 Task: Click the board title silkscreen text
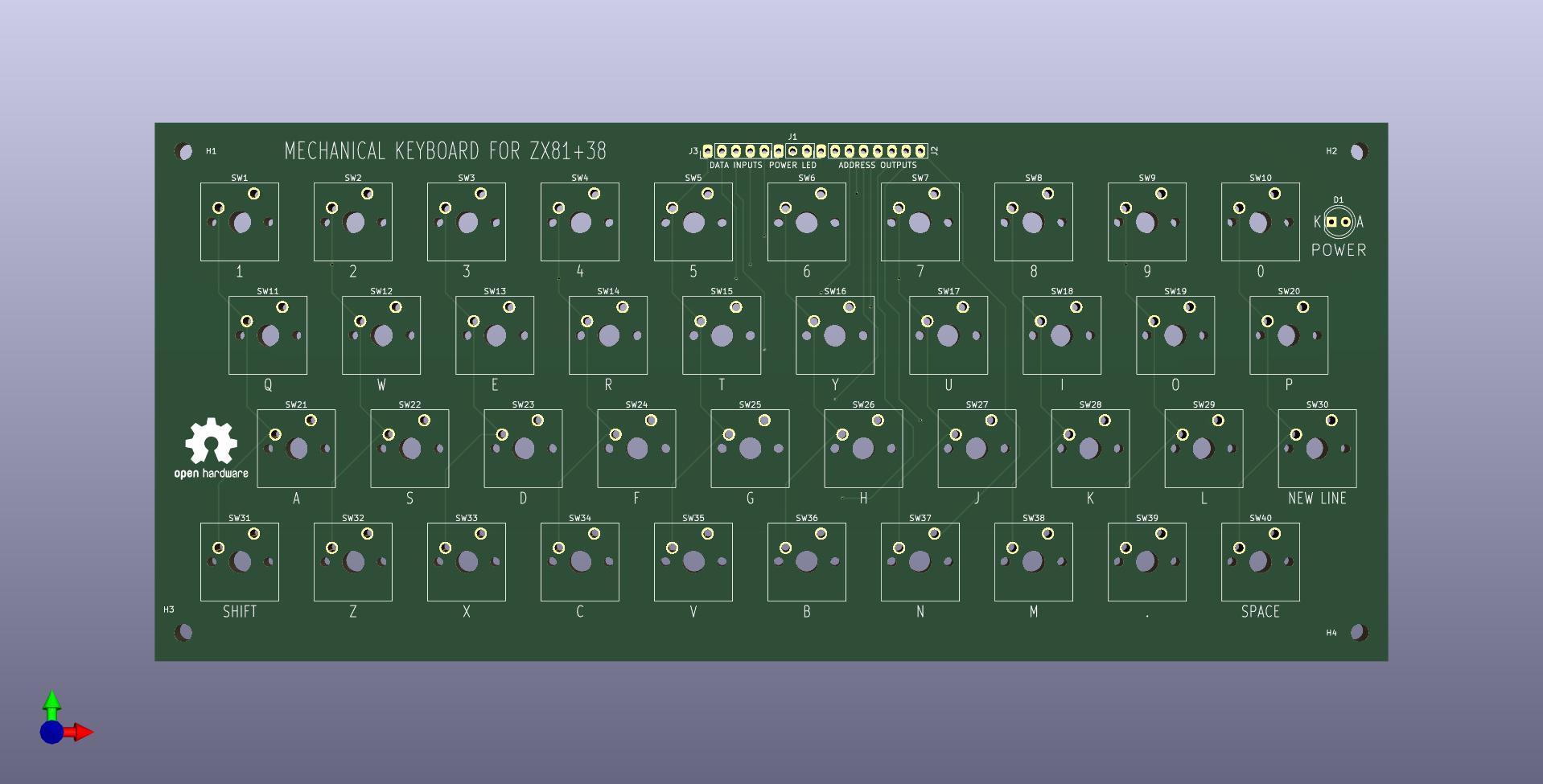[x=446, y=151]
